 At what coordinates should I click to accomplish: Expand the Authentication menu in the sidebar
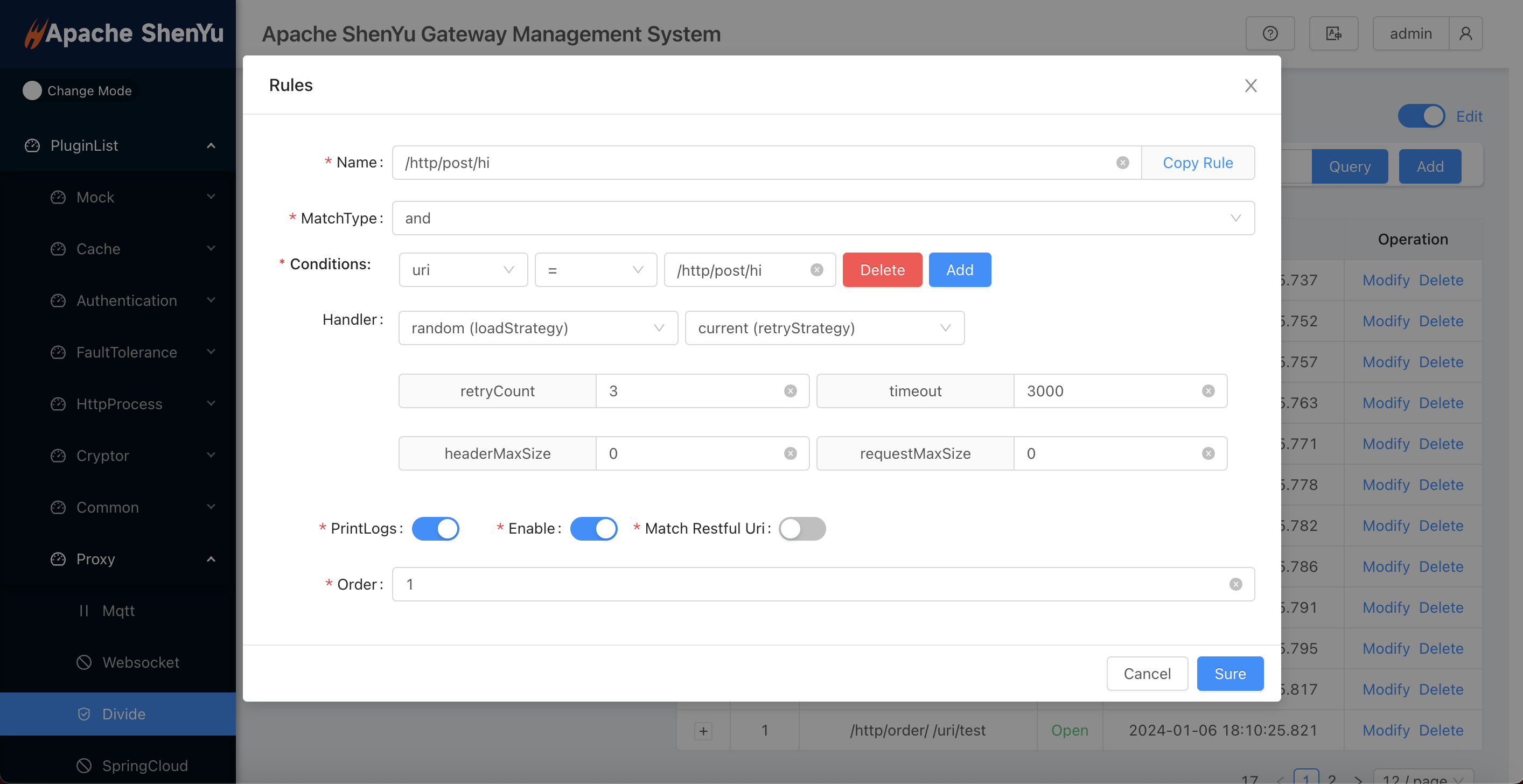click(127, 300)
